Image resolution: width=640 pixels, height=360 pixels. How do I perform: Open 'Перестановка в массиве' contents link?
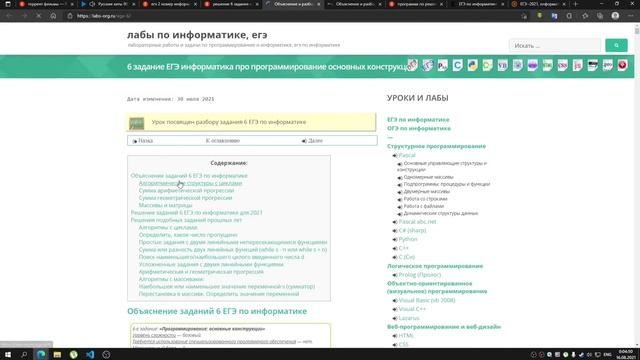(219, 294)
